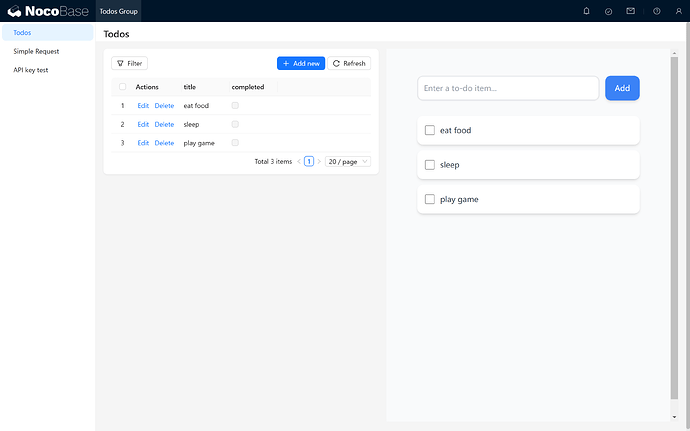Edit the sleep row
The height and width of the screenshot is (431, 690).
pos(143,124)
